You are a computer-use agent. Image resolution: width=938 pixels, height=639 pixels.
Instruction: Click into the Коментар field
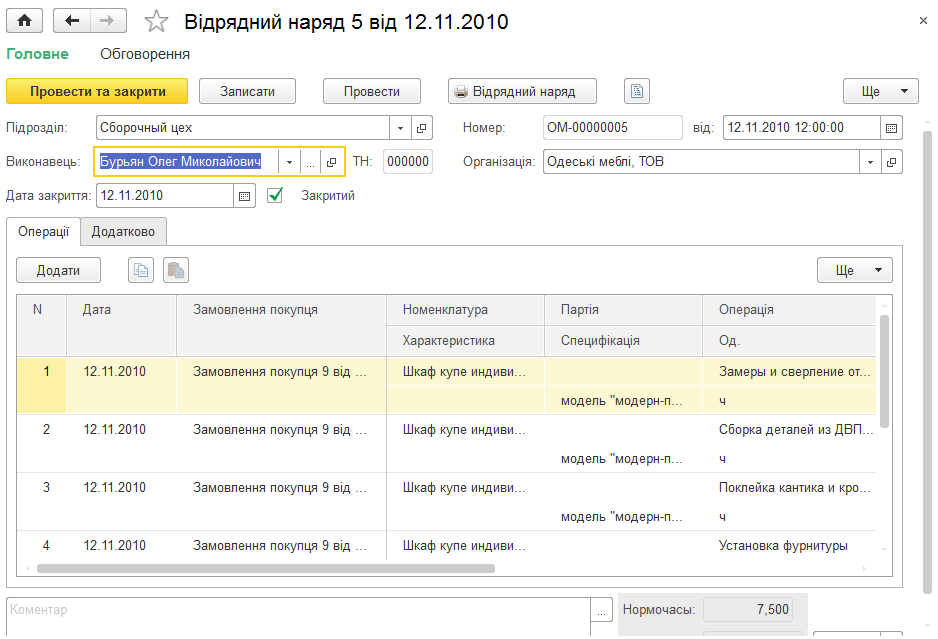(x=298, y=616)
